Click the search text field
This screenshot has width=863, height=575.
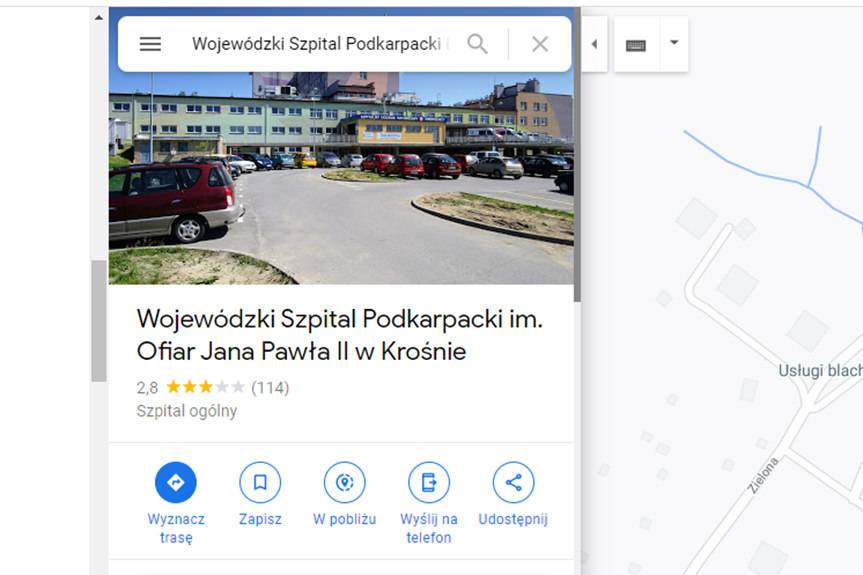(x=320, y=44)
